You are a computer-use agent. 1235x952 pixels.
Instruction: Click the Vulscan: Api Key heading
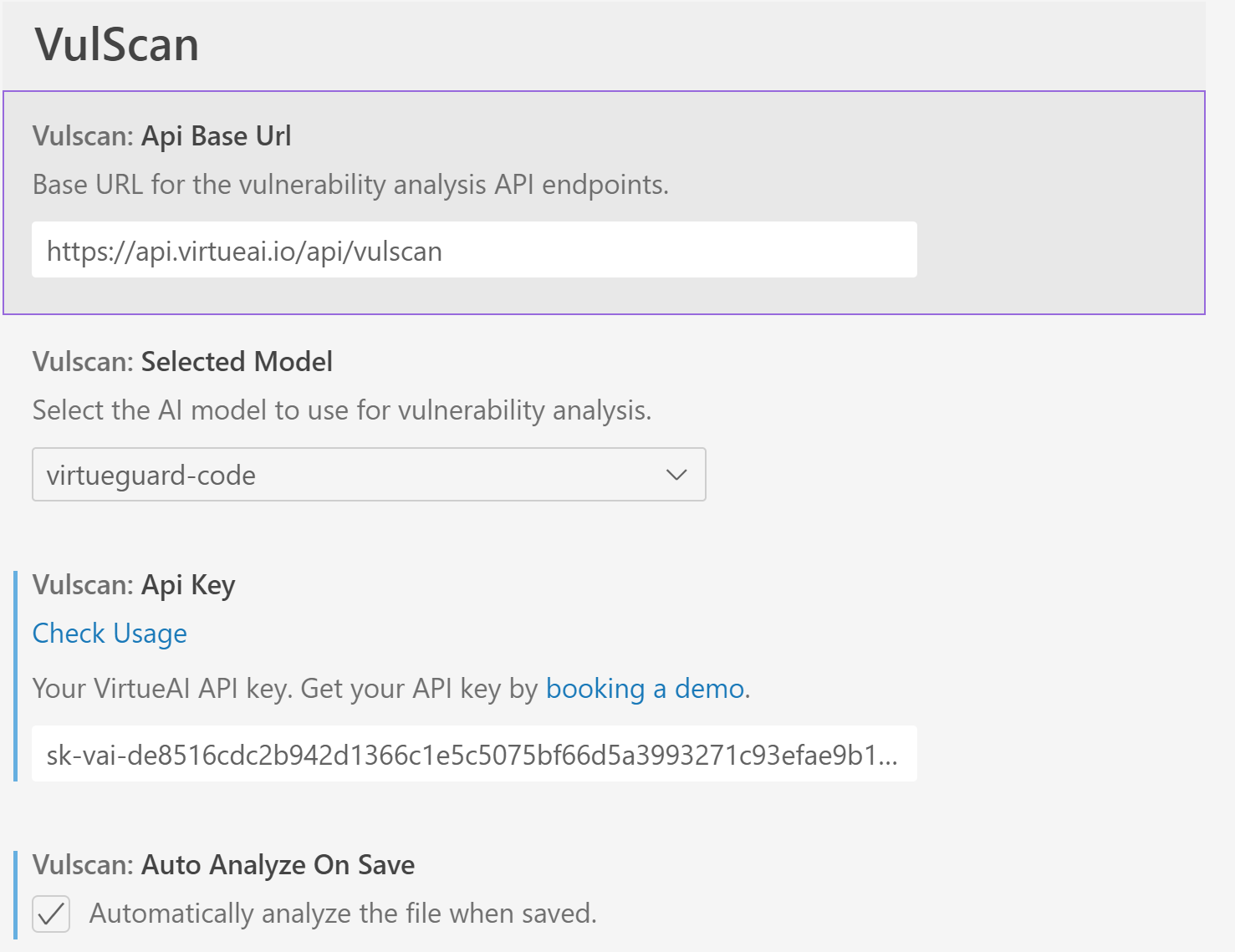(x=133, y=585)
